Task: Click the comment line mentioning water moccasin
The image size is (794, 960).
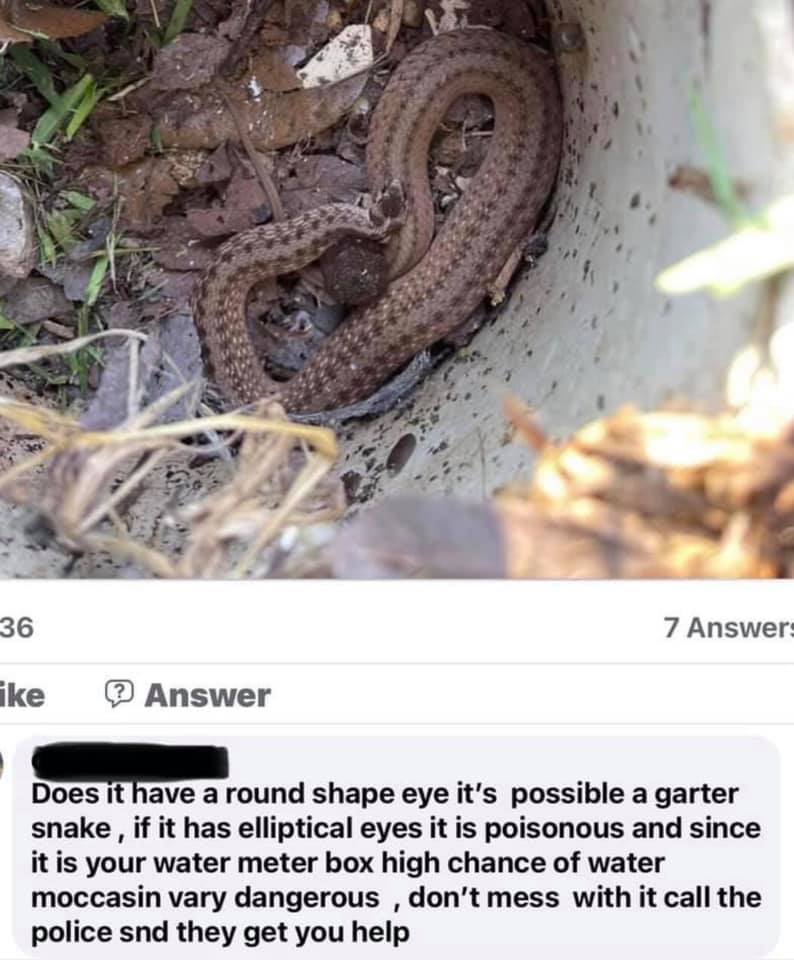Action: pyautogui.click(x=347, y=863)
